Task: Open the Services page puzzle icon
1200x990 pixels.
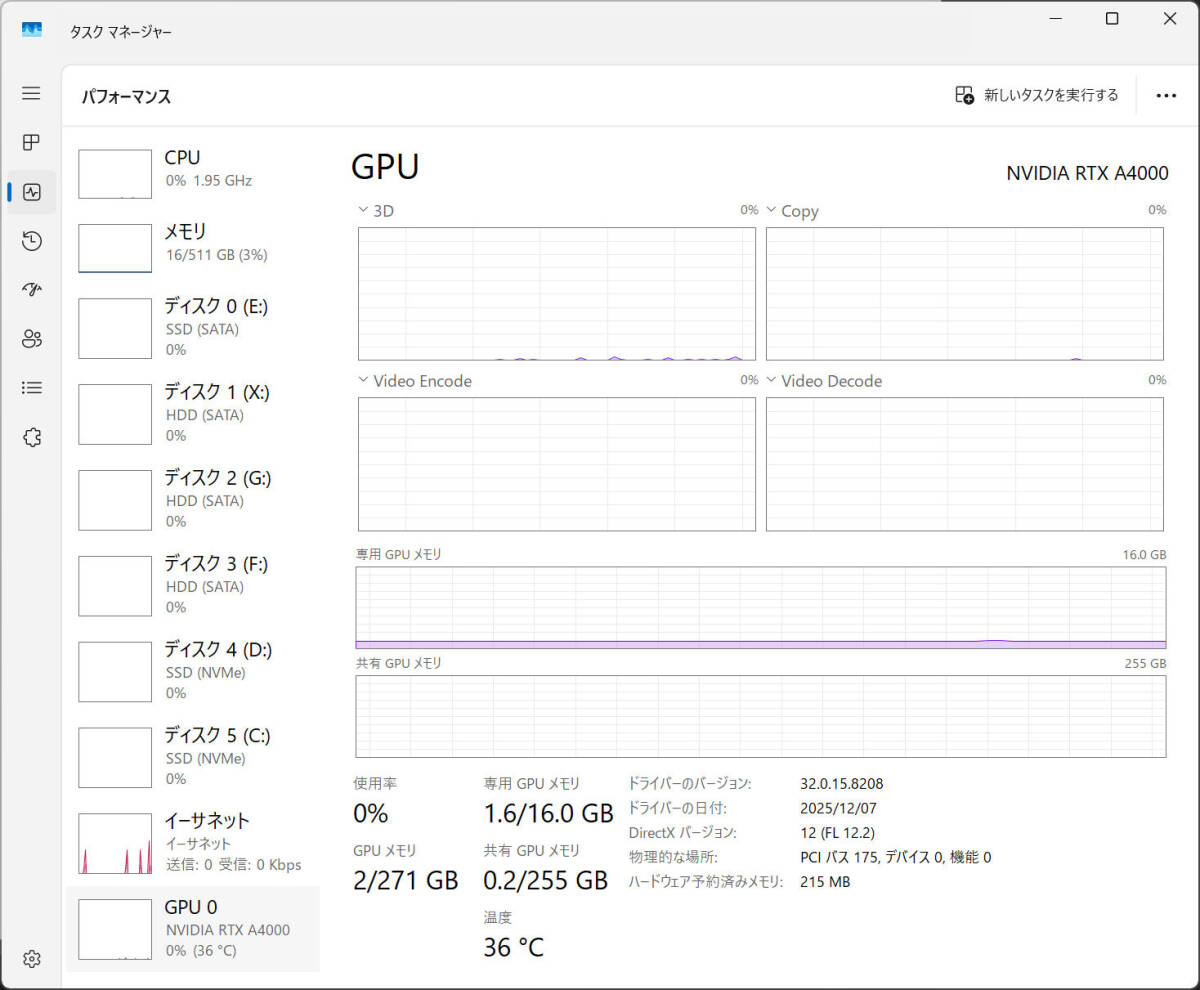Action: pos(31,437)
